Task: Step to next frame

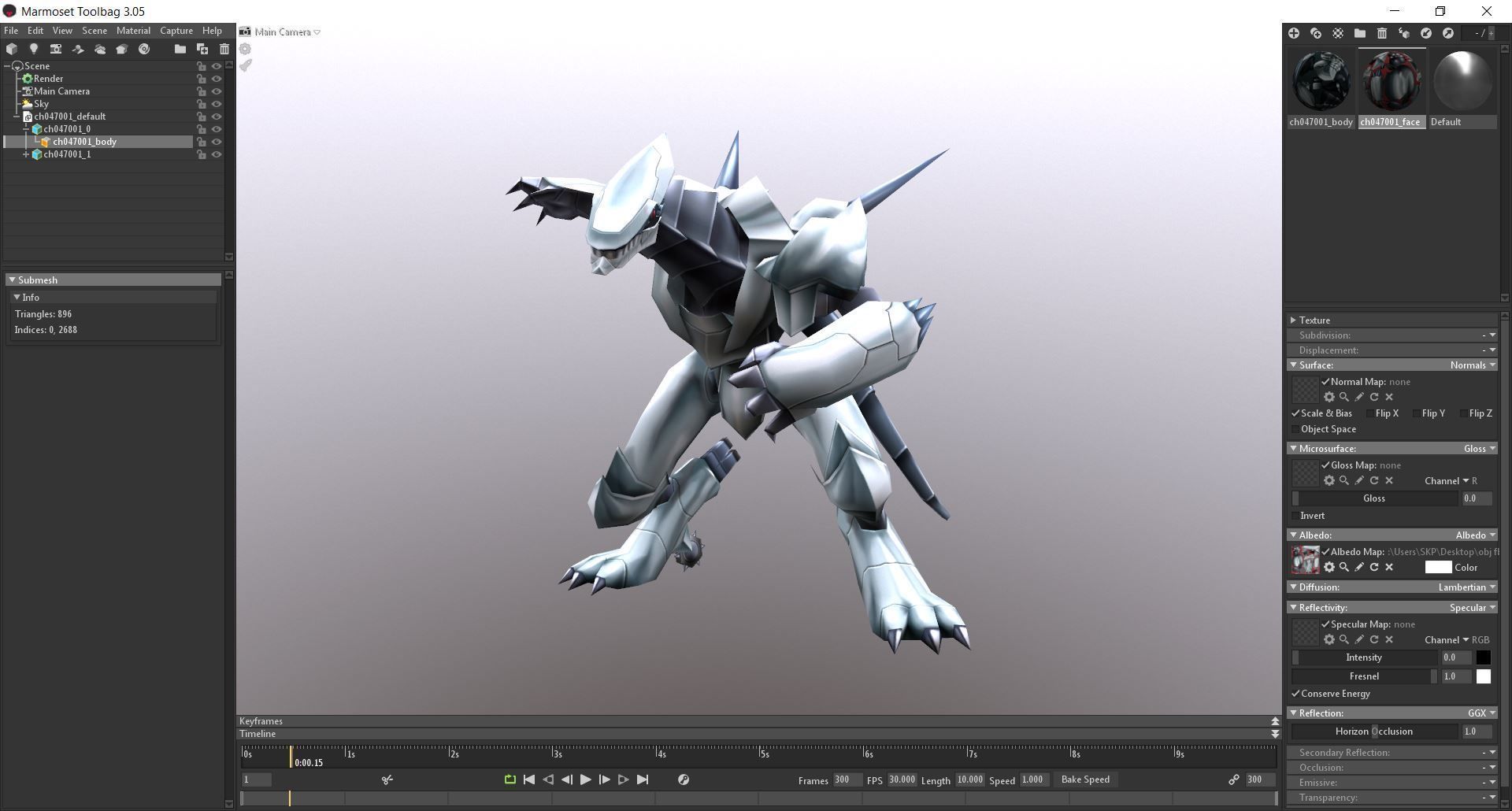Action: [x=605, y=780]
